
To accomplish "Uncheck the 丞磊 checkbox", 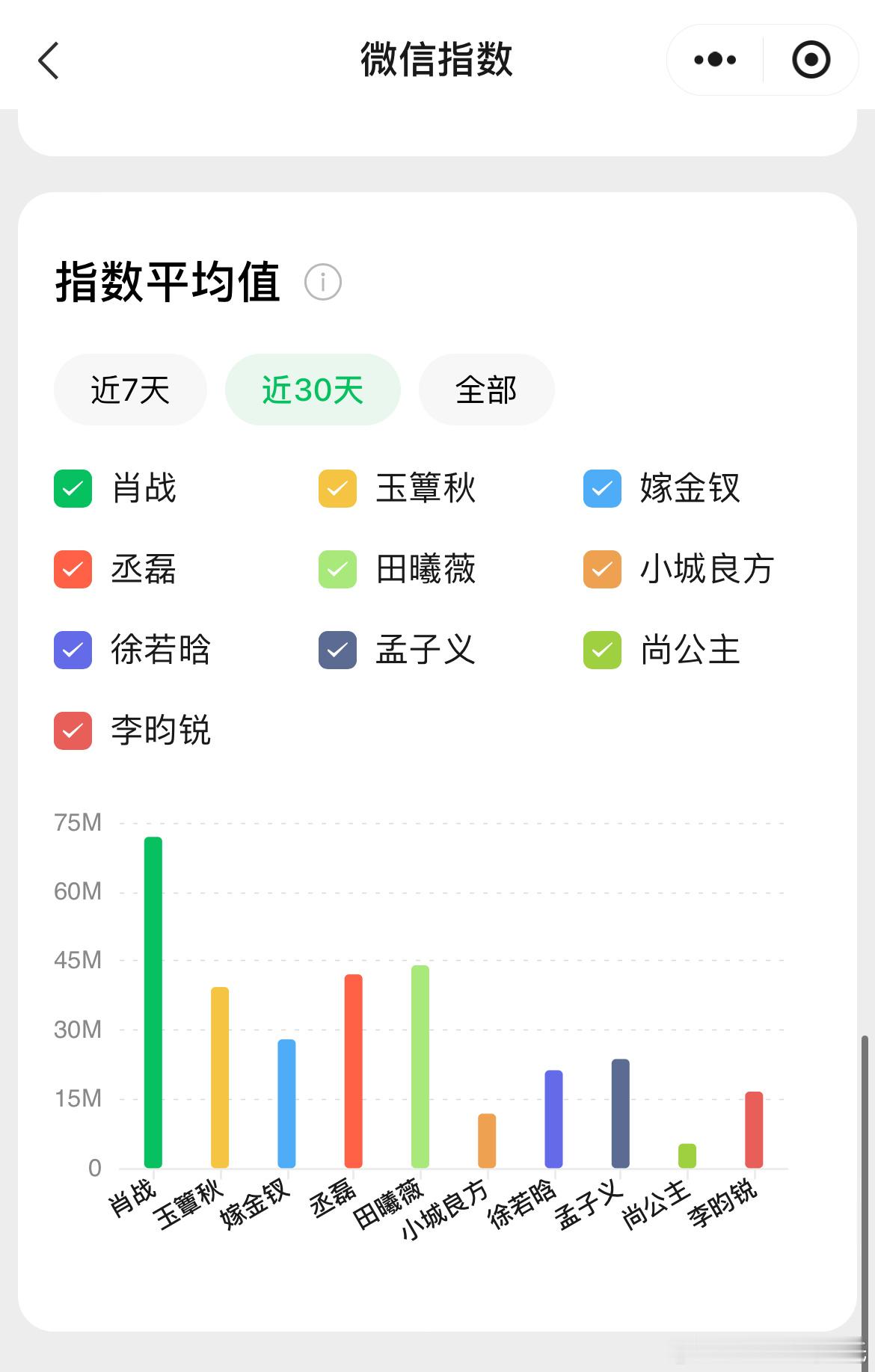I will click(73, 569).
